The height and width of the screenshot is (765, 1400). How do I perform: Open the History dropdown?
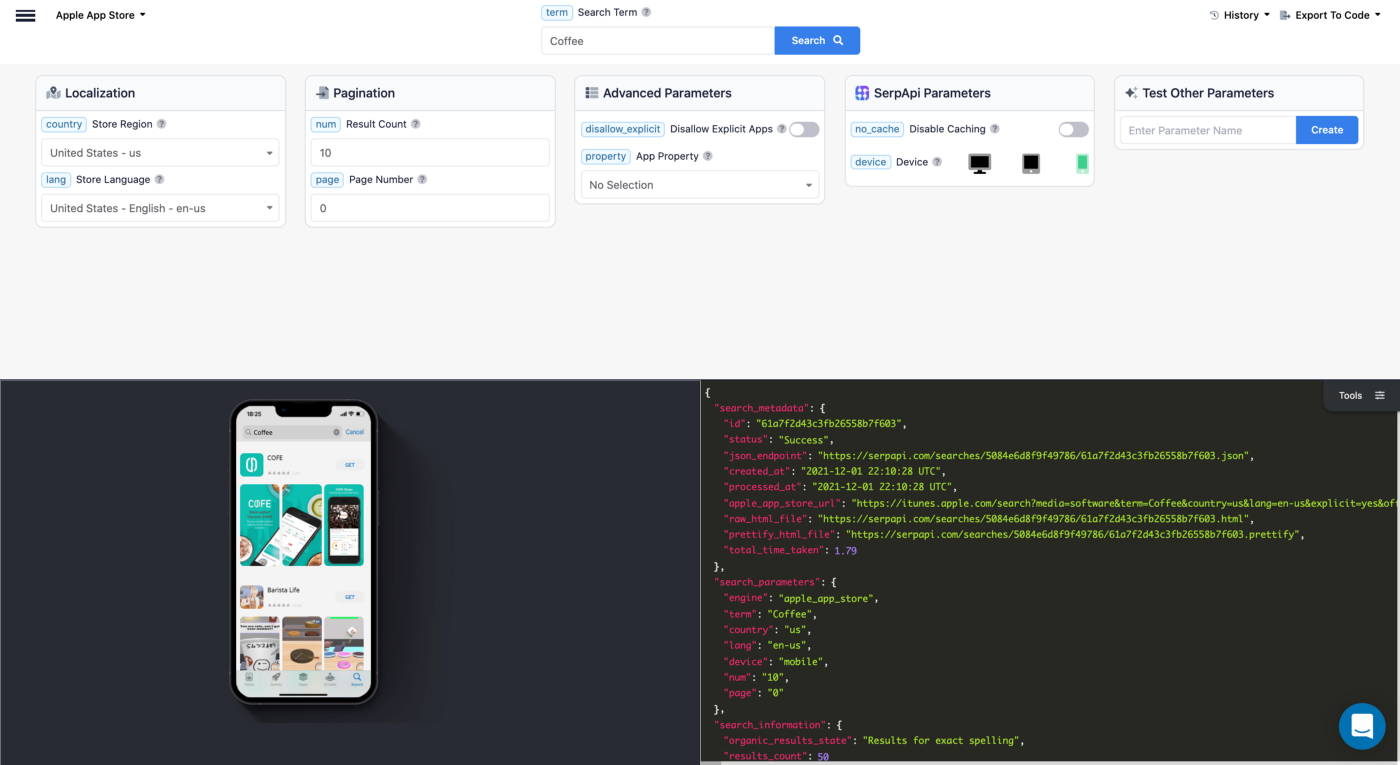tap(1240, 15)
